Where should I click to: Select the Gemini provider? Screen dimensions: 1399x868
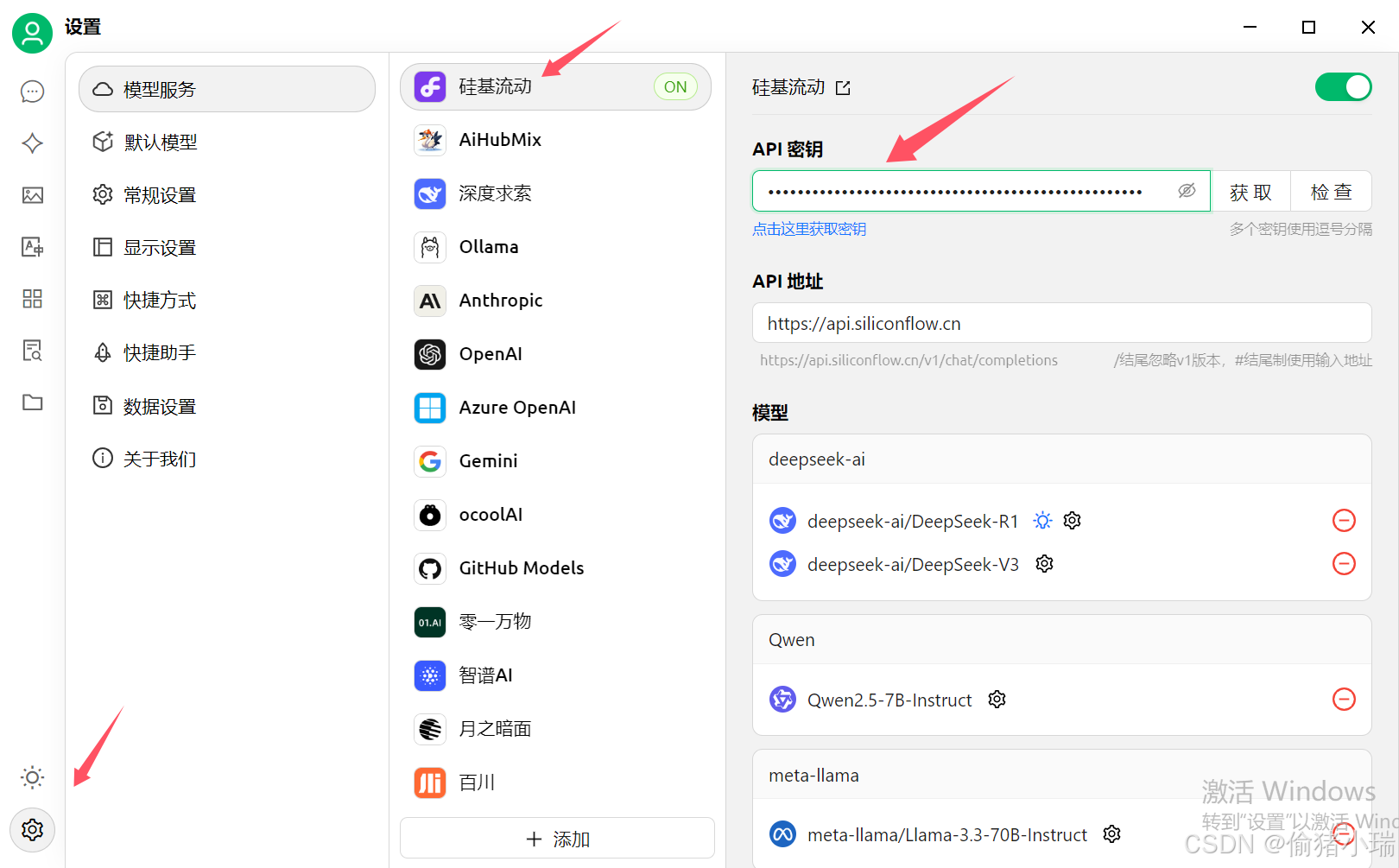pyautogui.click(x=555, y=461)
